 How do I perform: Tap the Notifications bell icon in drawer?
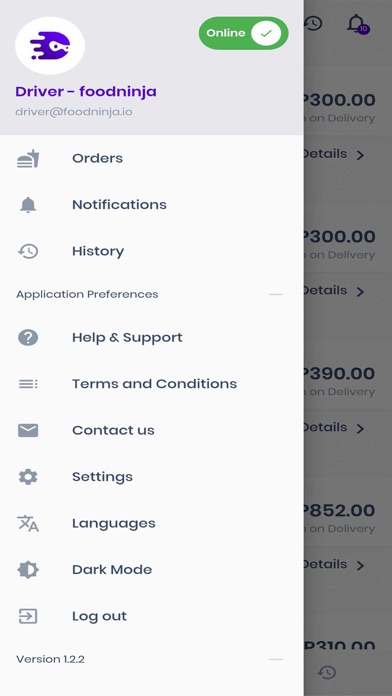[x=28, y=205]
